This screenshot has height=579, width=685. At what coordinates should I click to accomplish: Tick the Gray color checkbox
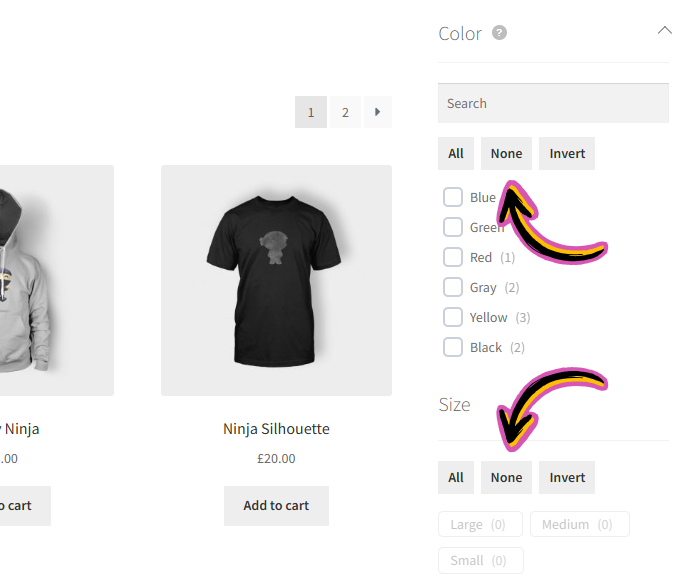click(453, 287)
